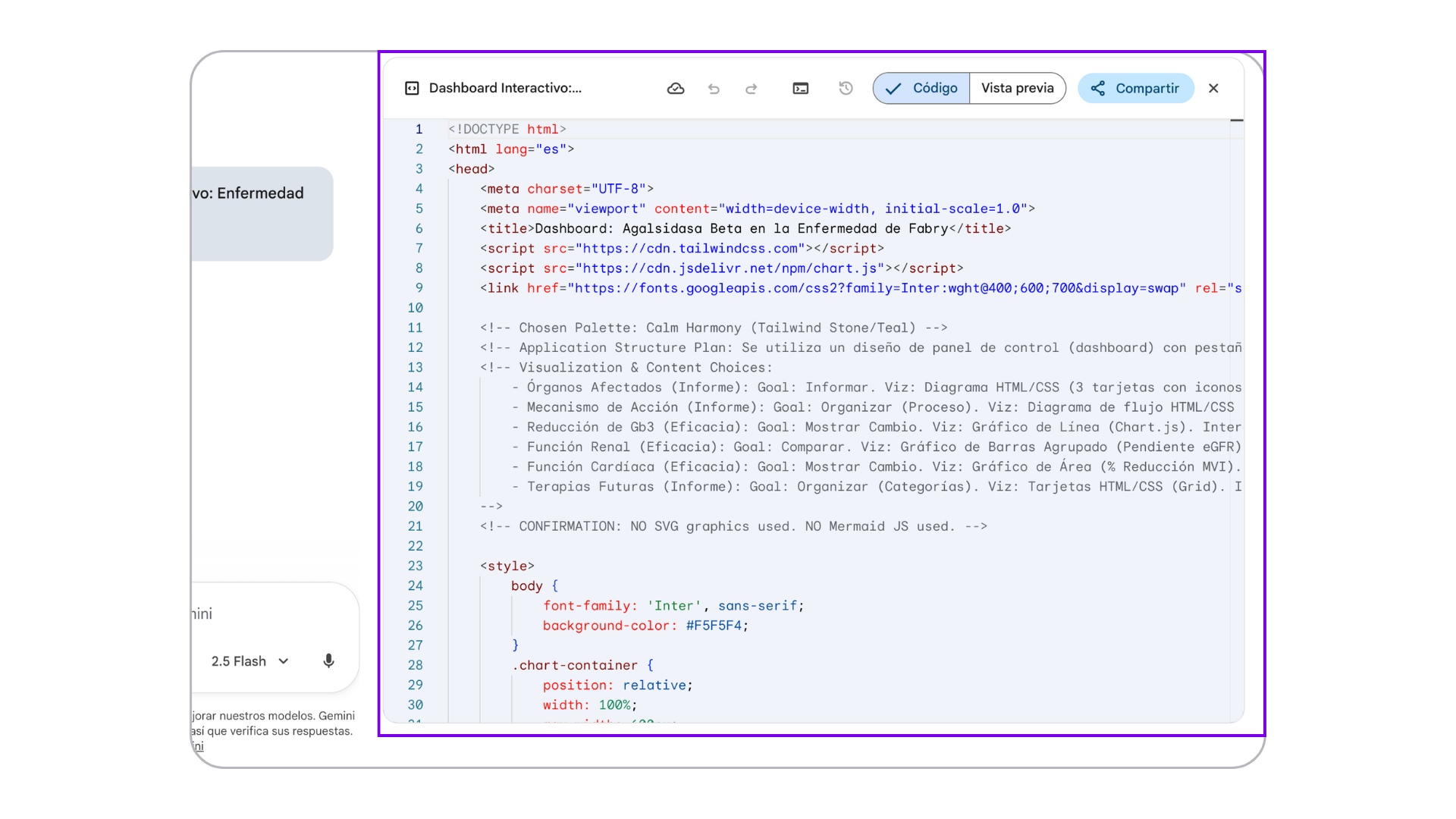Click the redo arrow icon
1456x819 pixels.
751,89
